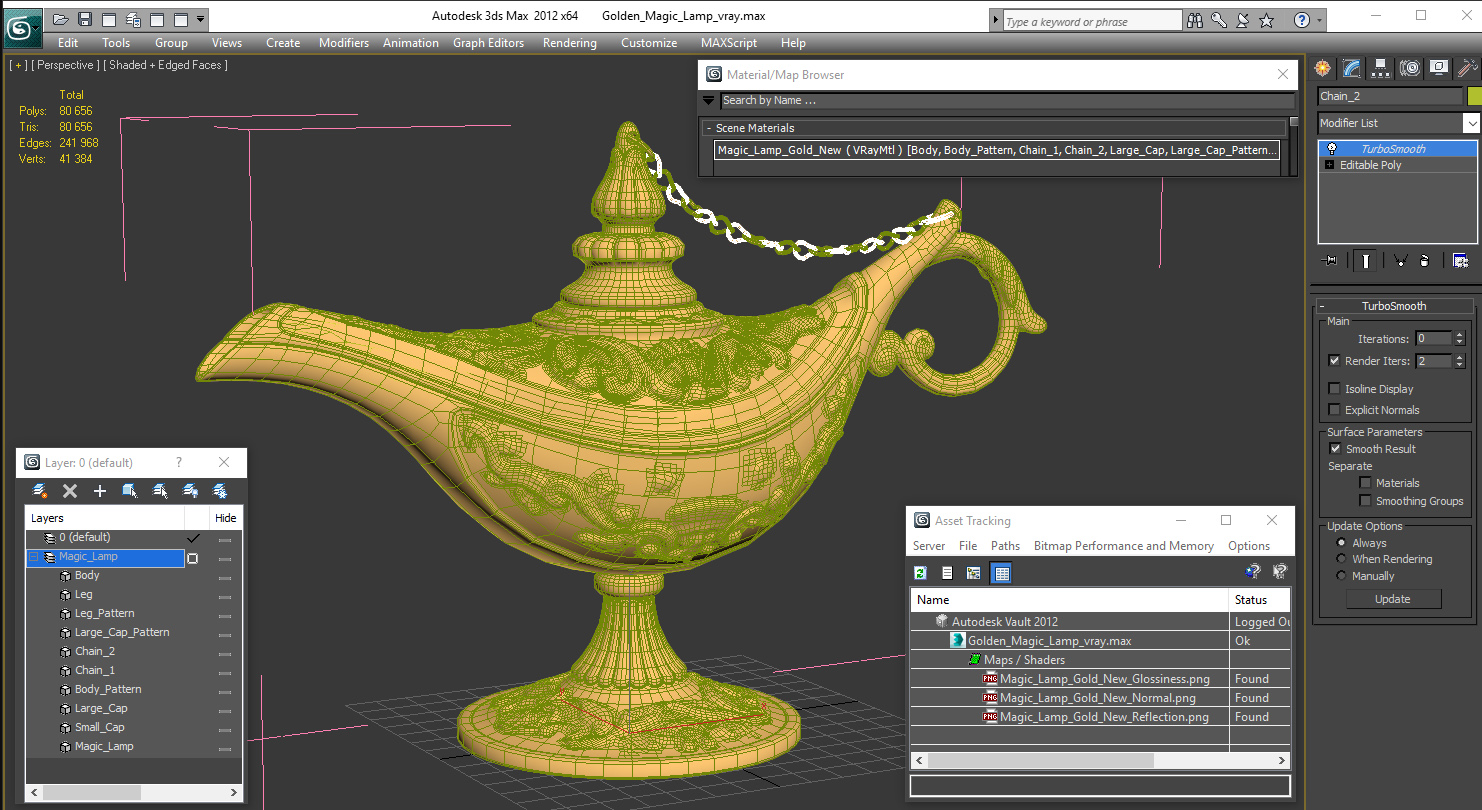Click the Hide column header in Layers
Screen dimensions: 1482x810
tap(226, 518)
